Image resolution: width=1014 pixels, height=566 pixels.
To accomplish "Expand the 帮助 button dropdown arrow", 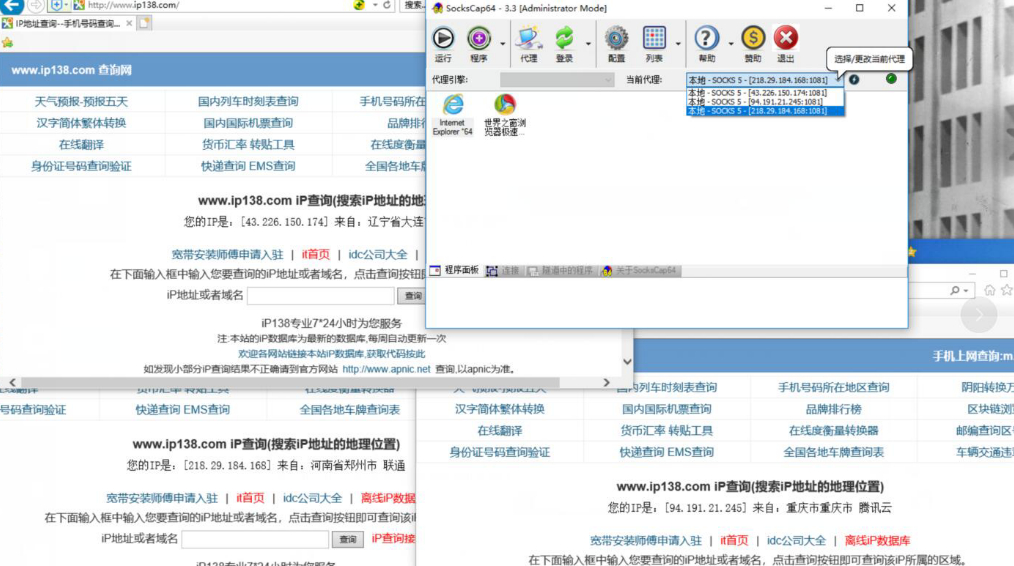I will (x=731, y=44).
